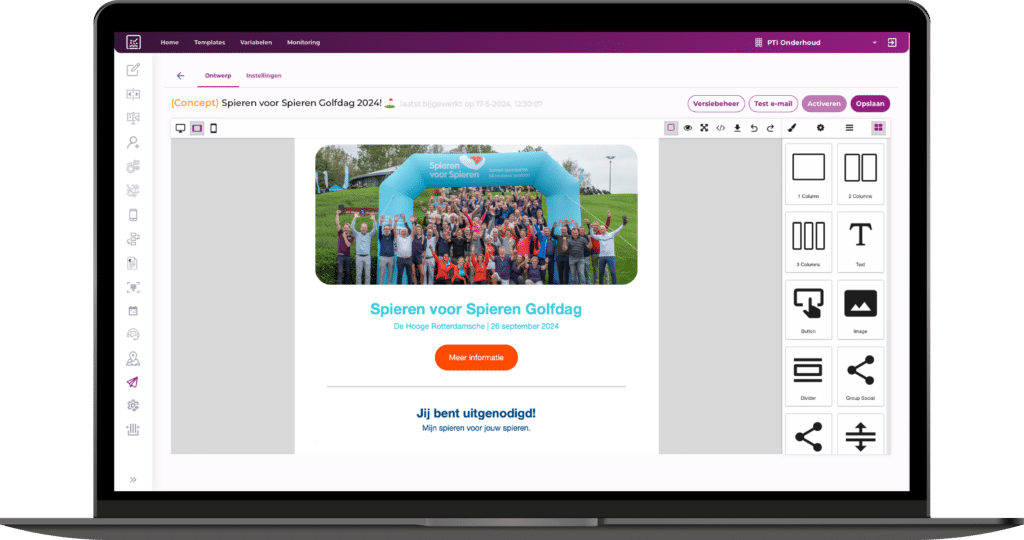Open the Templates menu
The image size is (1024, 540).
click(210, 42)
